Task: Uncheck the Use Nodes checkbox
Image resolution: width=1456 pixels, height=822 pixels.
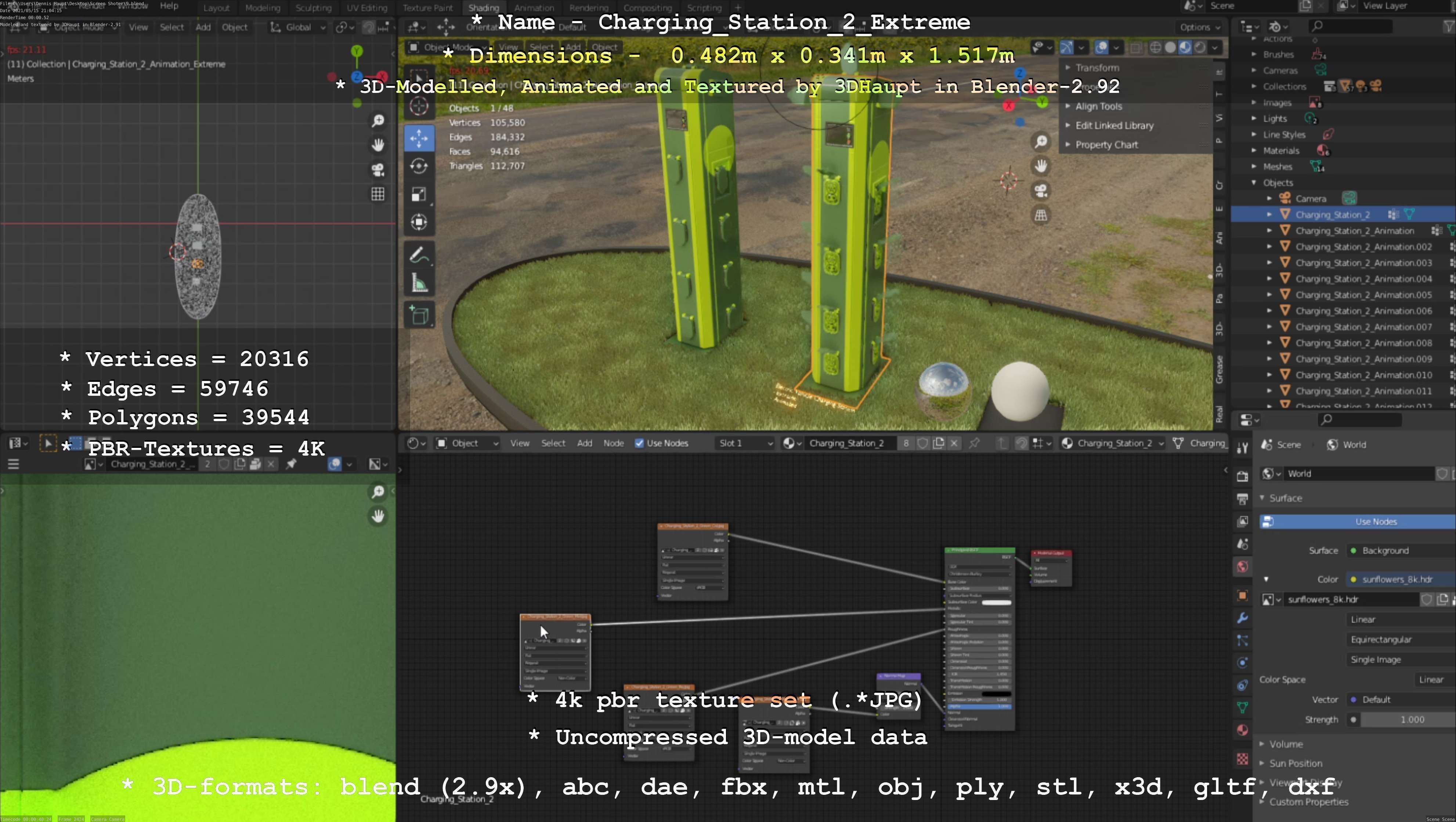Action: pyautogui.click(x=639, y=443)
